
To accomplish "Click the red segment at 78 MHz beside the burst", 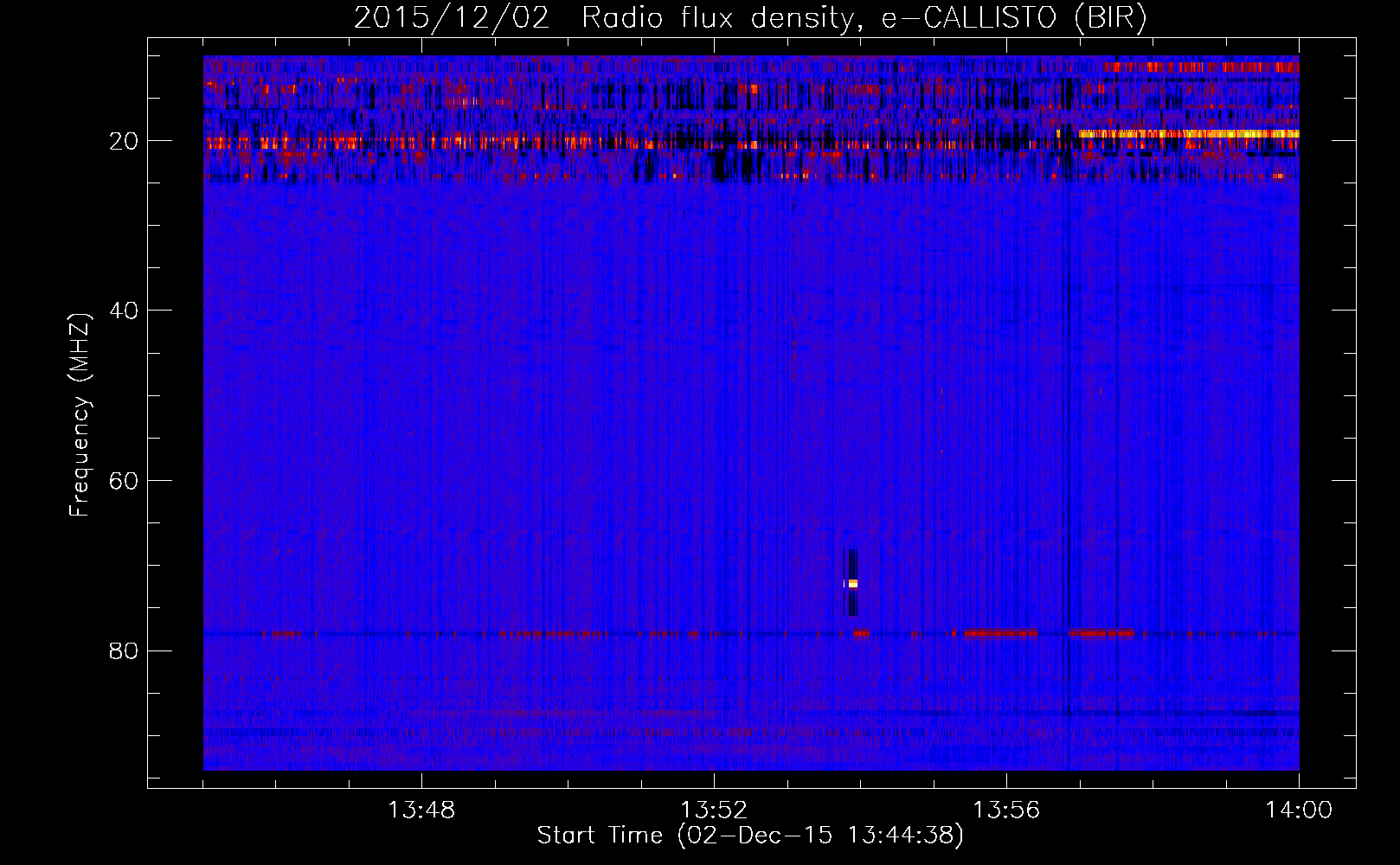I will [861, 633].
